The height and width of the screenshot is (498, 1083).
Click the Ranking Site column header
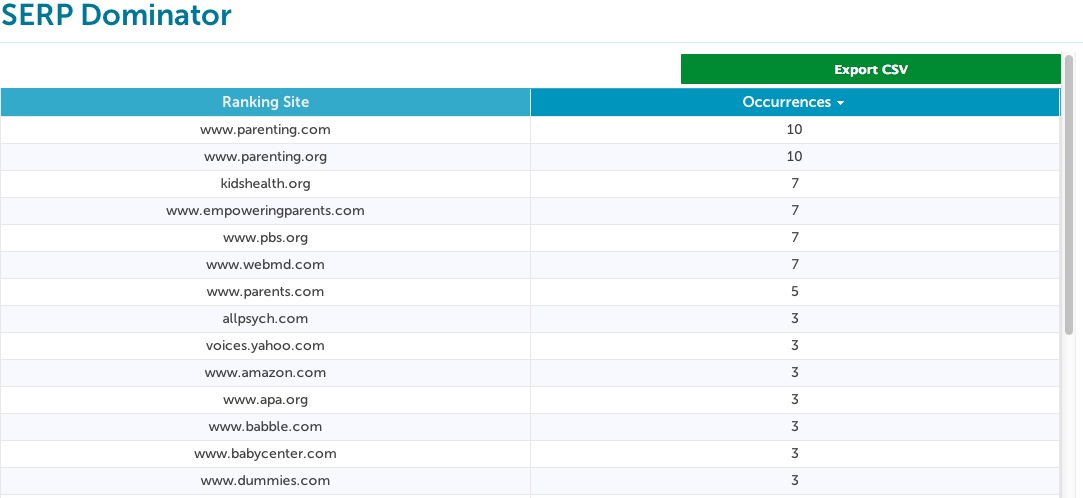[x=265, y=102]
